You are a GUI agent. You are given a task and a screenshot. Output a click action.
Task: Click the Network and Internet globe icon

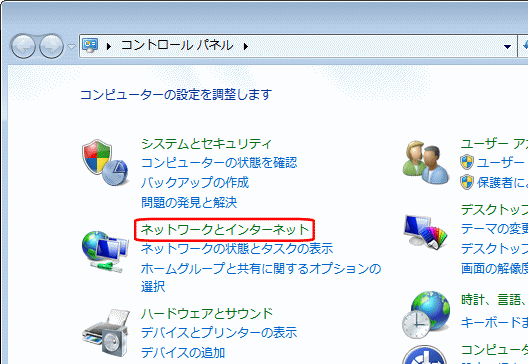coord(105,251)
